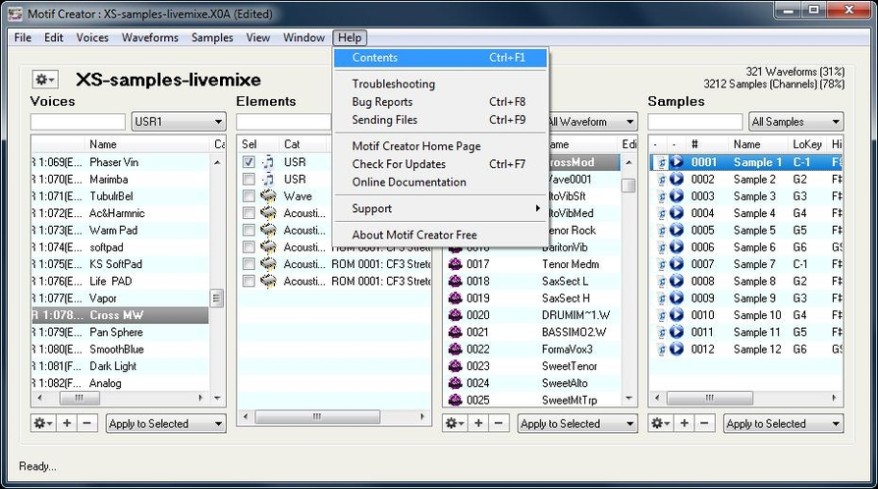This screenshot has width=878, height=489.
Task: Click the waveform icon of row 0017
Action: point(455,264)
